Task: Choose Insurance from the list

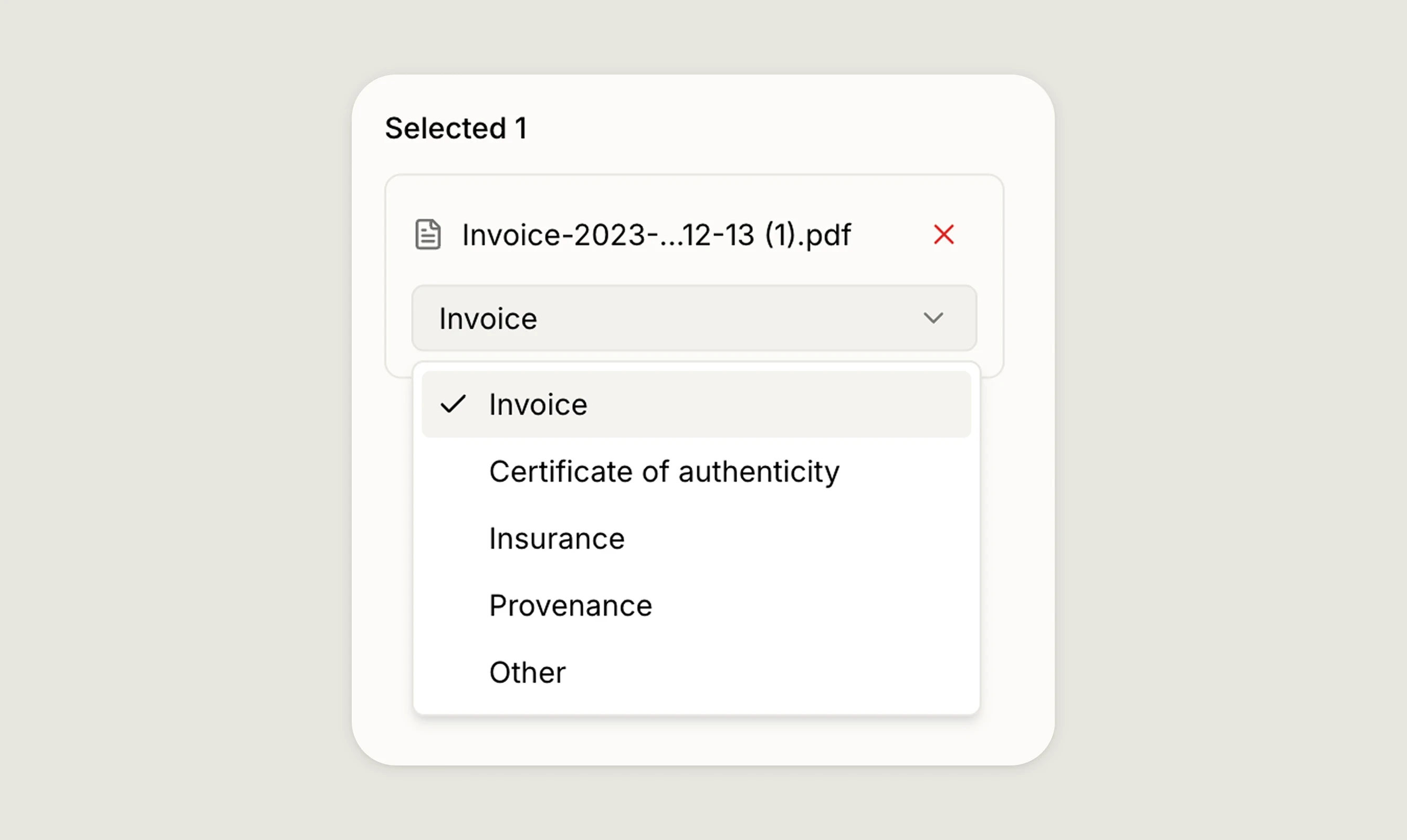Action: click(x=556, y=538)
